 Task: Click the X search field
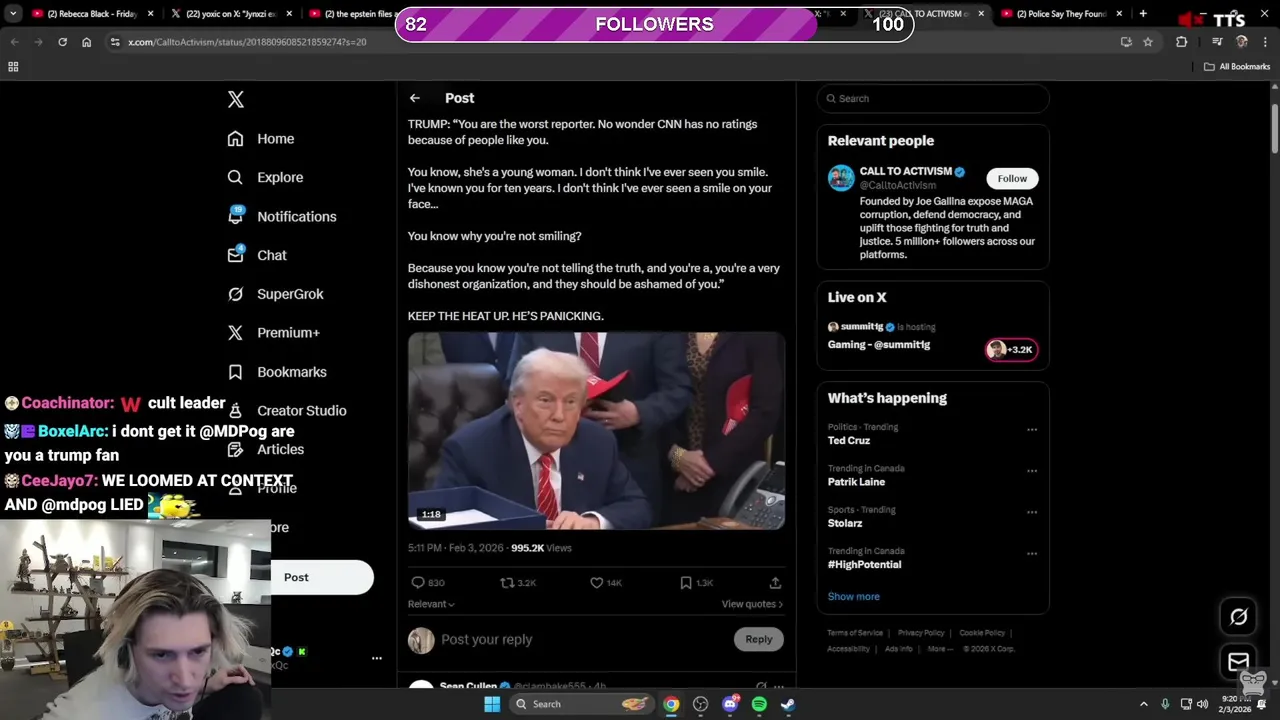pyautogui.click(x=933, y=98)
